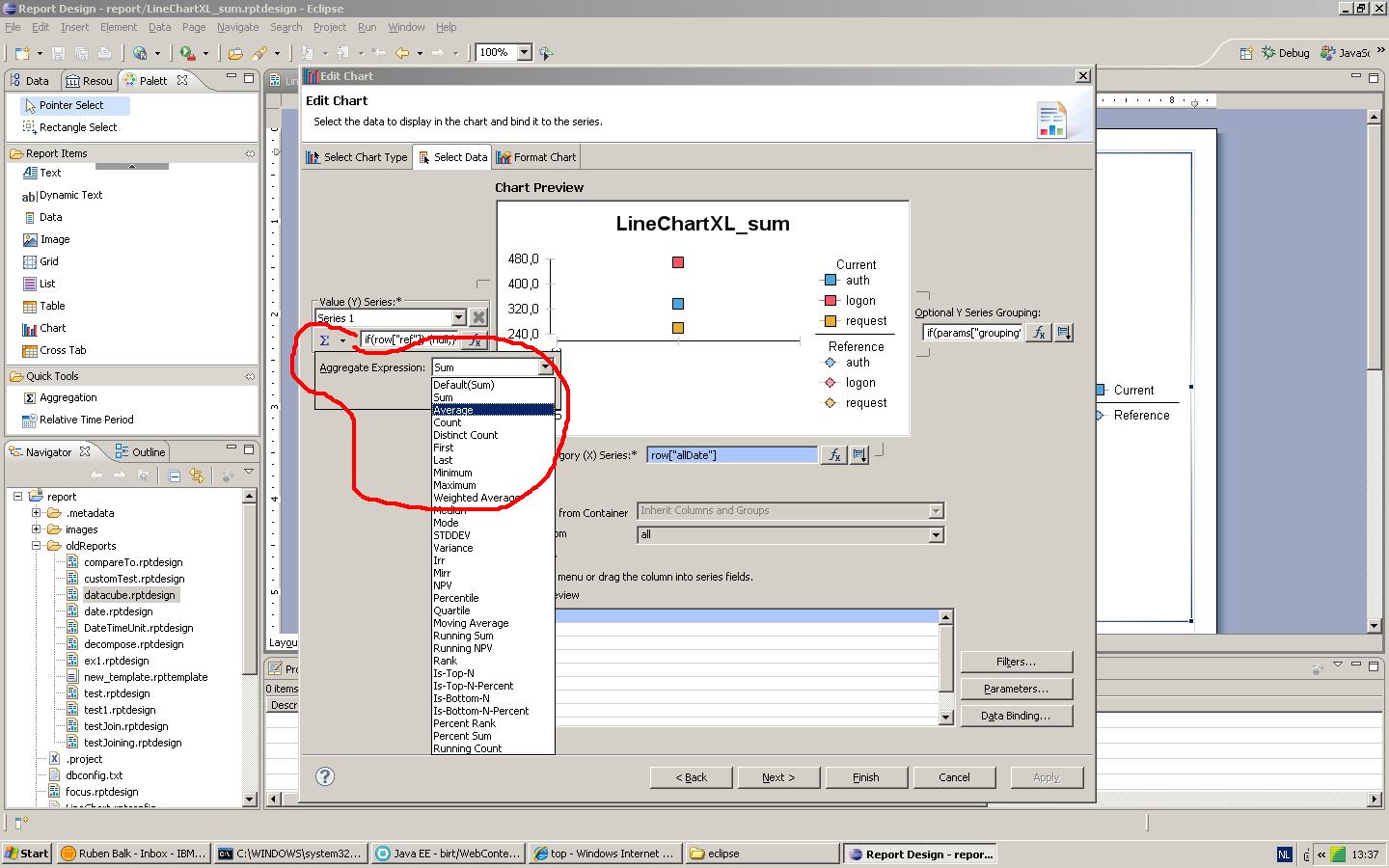Click the help question mark icon
The height and width of the screenshot is (868, 1389).
[325, 776]
